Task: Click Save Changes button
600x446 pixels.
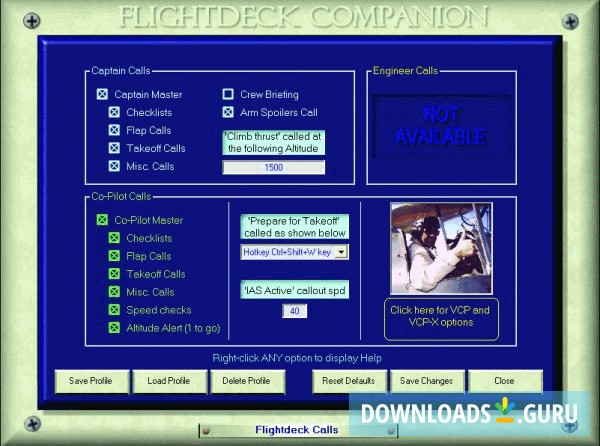Action: 427,381
